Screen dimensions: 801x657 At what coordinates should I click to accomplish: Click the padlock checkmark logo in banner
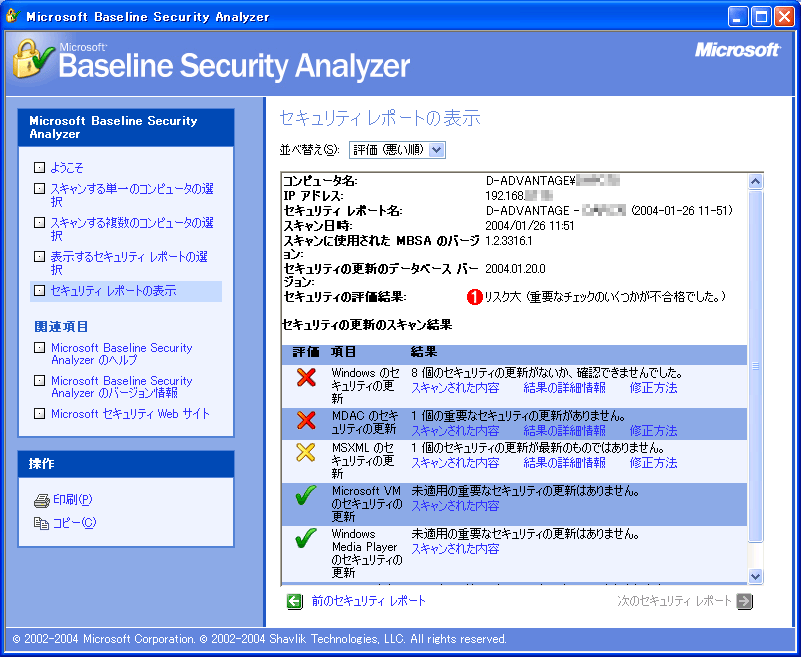[34, 59]
